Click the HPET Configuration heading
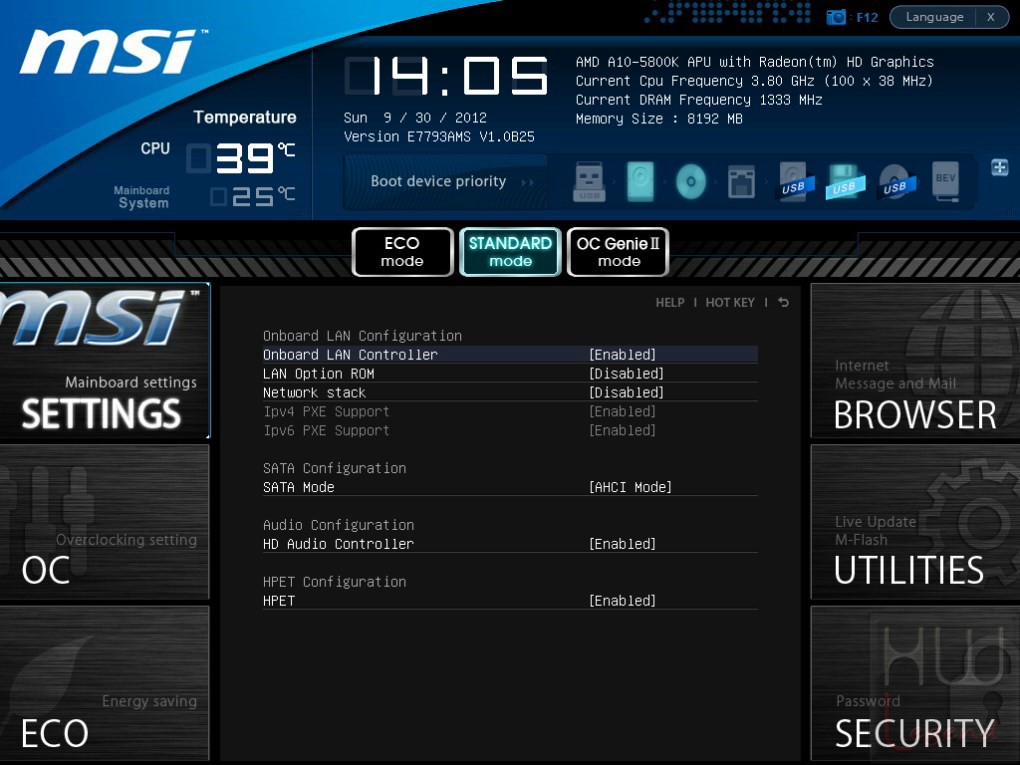1020x765 pixels. [334, 582]
